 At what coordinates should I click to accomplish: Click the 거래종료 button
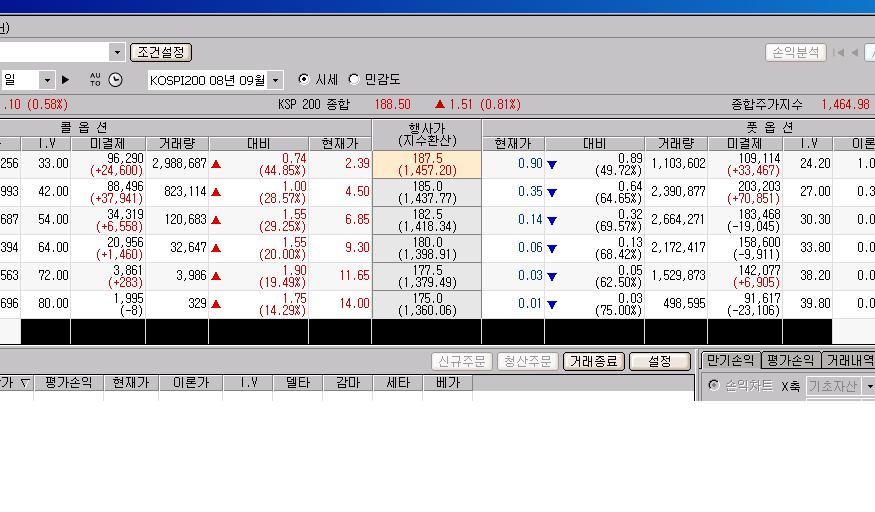(593, 361)
